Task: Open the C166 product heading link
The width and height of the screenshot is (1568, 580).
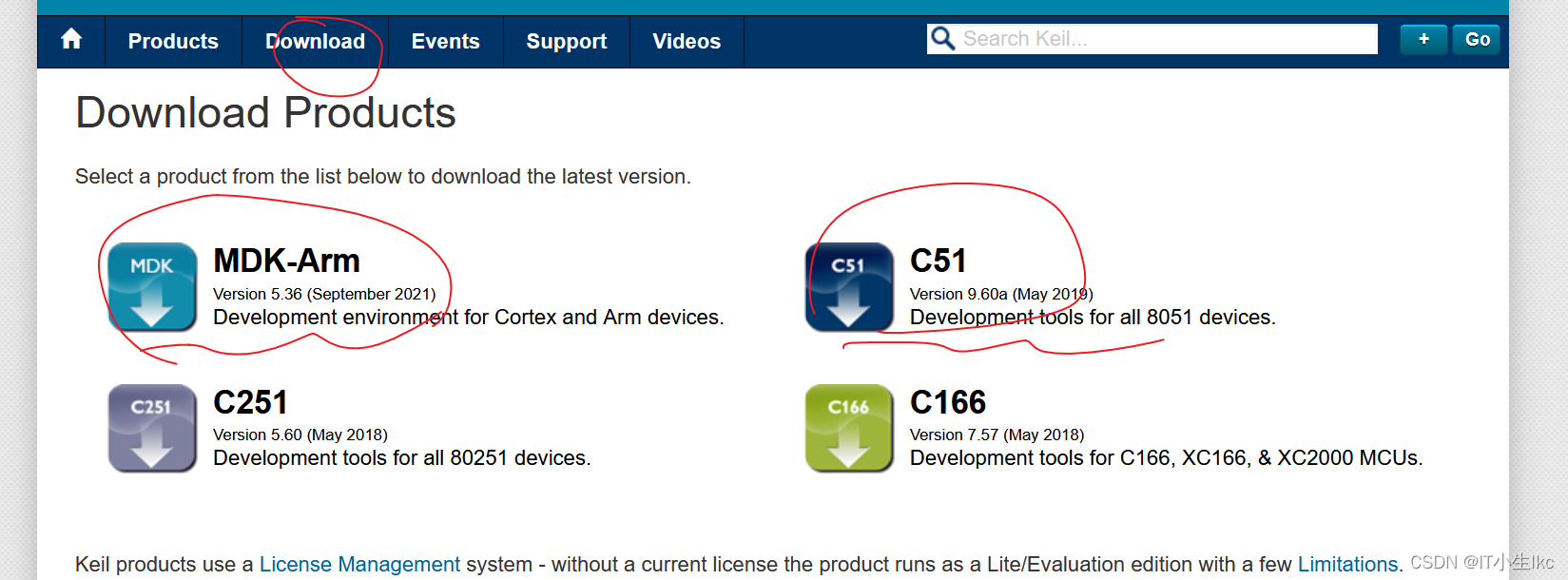Action: click(x=948, y=402)
